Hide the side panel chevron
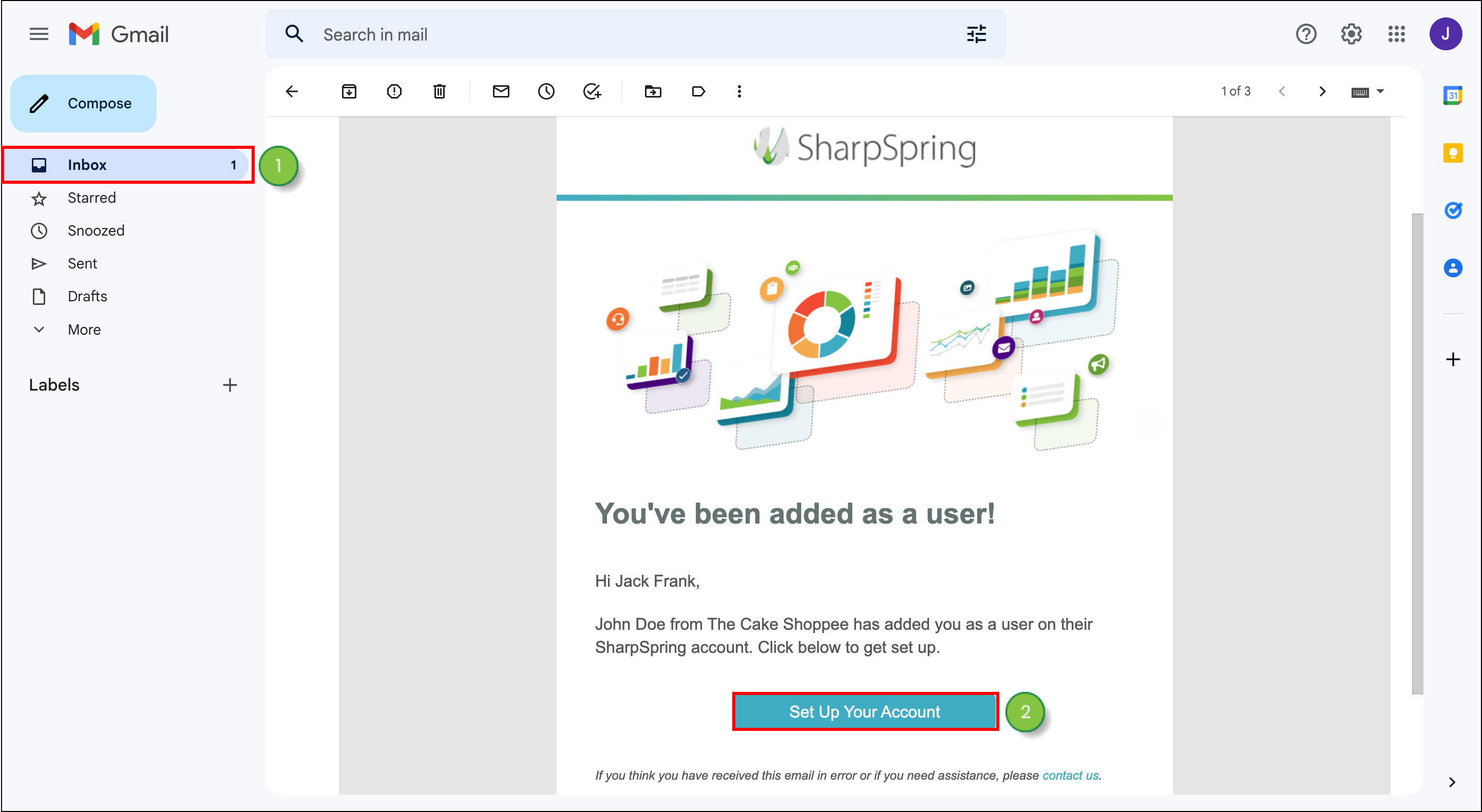Image resolution: width=1482 pixels, height=812 pixels. pyautogui.click(x=1452, y=782)
